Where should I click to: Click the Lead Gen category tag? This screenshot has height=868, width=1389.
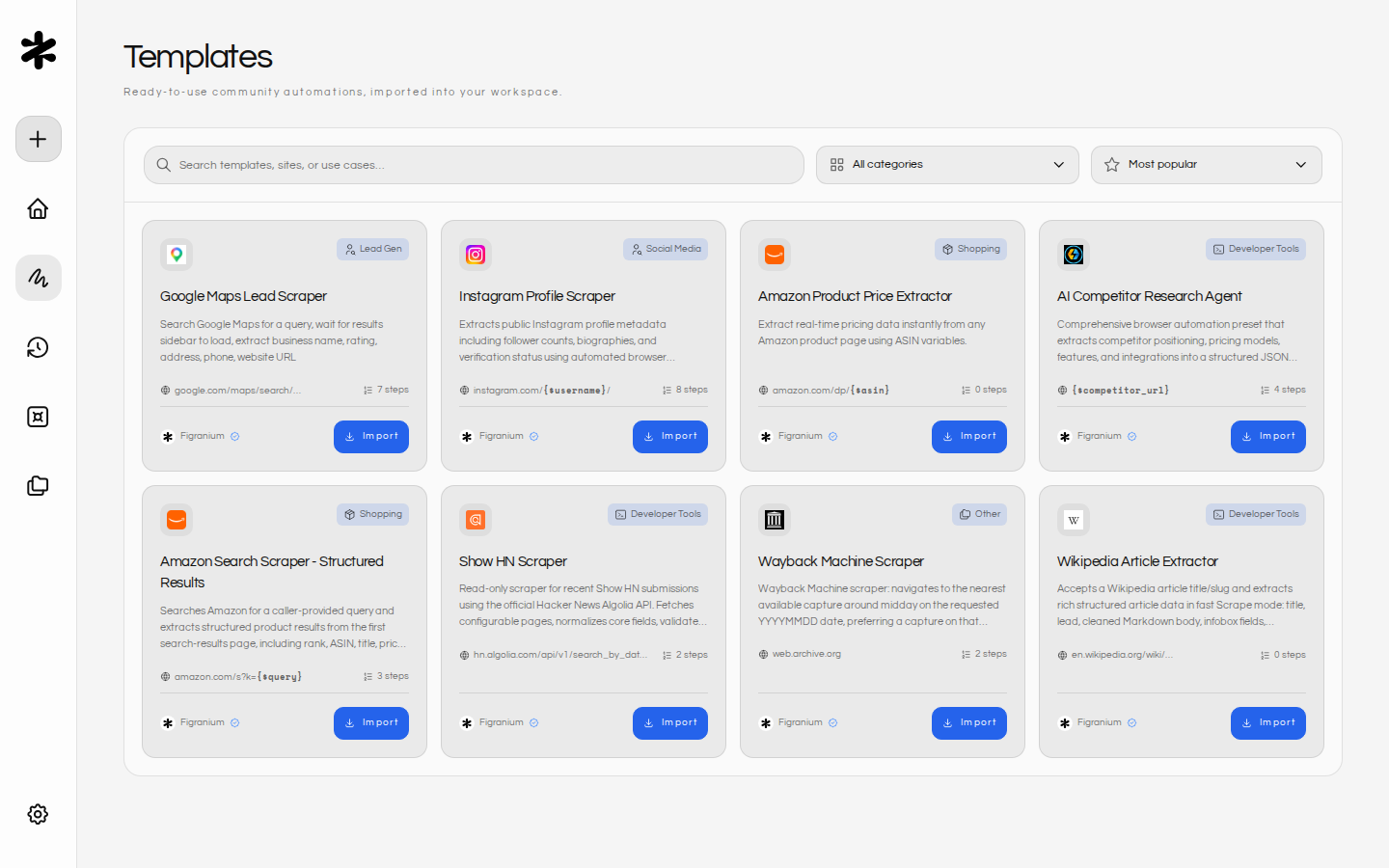pos(372,249)
